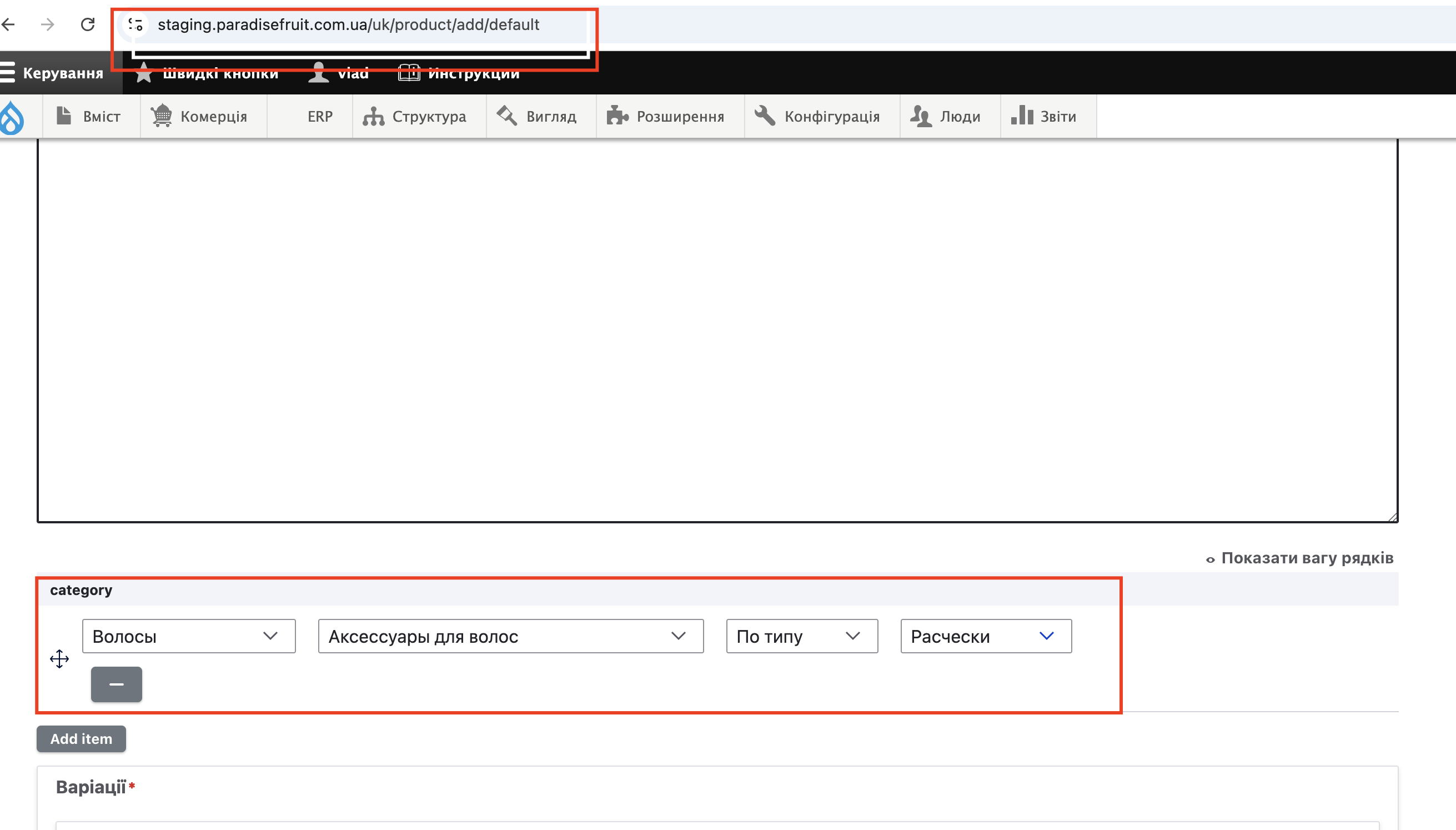
Task: Click the textarea resize handle corner
Action: point(1393,517)
